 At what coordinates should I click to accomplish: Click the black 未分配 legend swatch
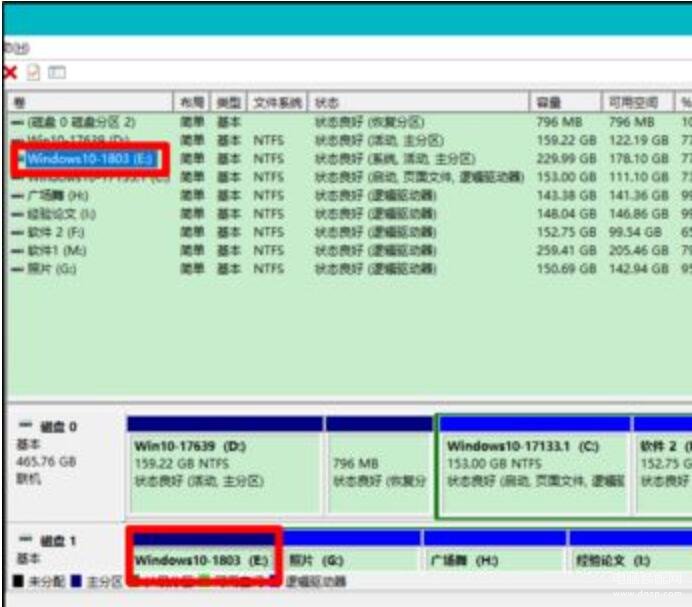pos(18,581)
